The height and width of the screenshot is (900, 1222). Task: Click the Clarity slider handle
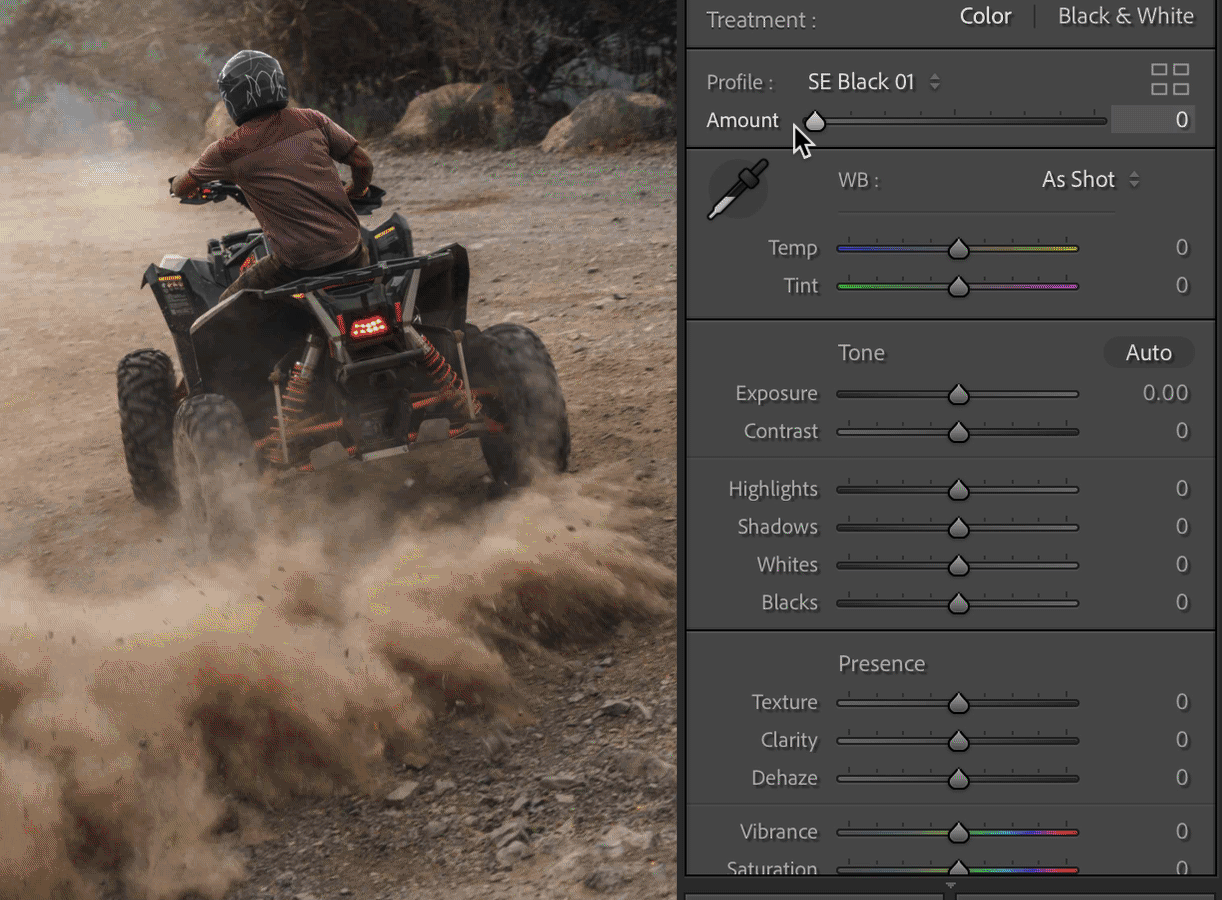click(x=958, y=741)
